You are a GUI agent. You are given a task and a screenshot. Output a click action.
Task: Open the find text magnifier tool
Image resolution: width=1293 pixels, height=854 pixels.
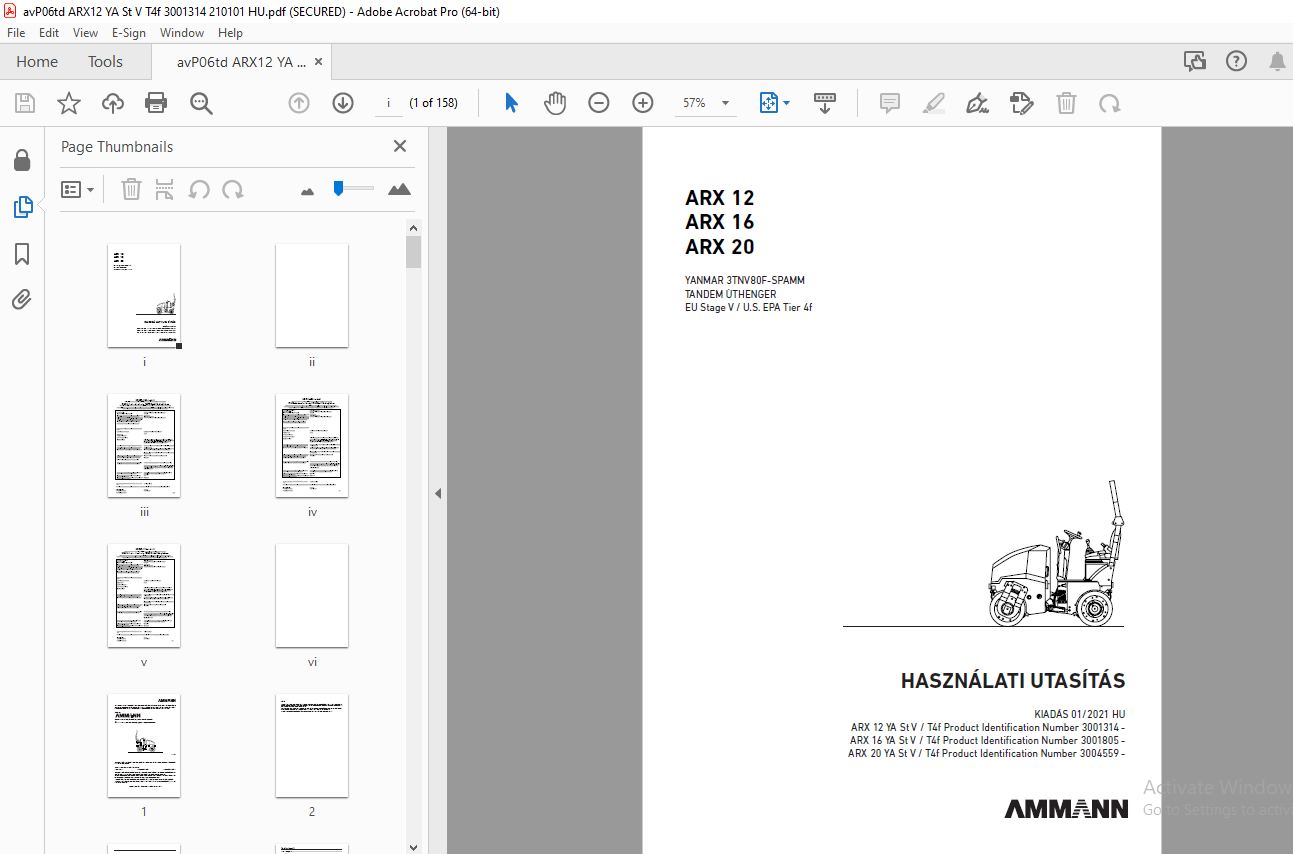tap(201, 103)
